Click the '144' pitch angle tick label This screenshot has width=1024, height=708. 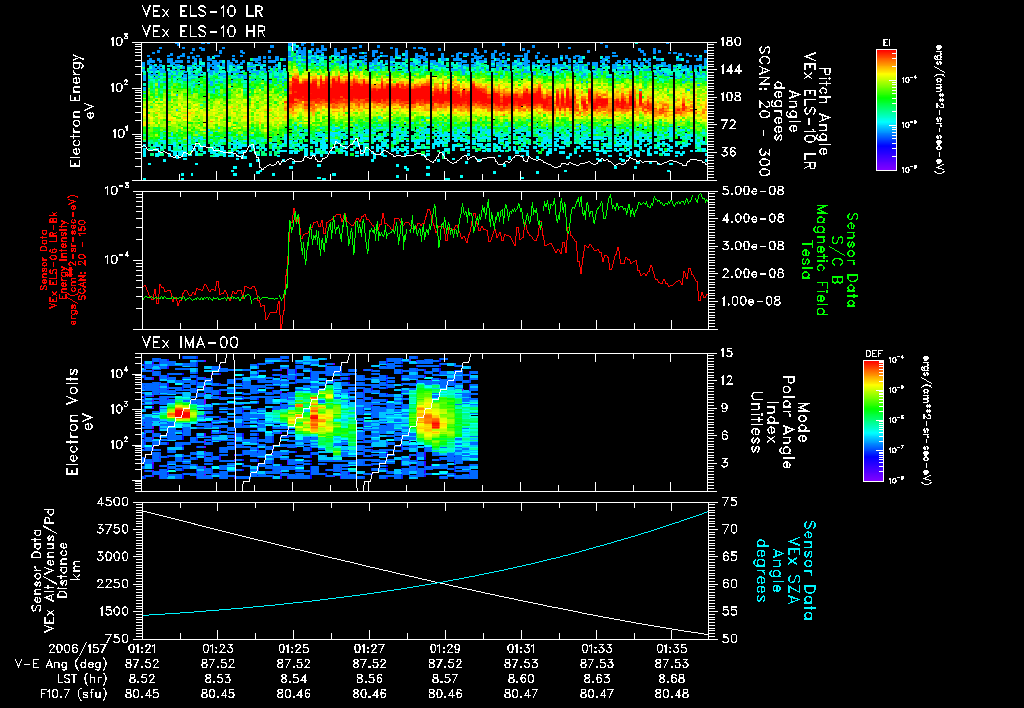pos(729,69)
